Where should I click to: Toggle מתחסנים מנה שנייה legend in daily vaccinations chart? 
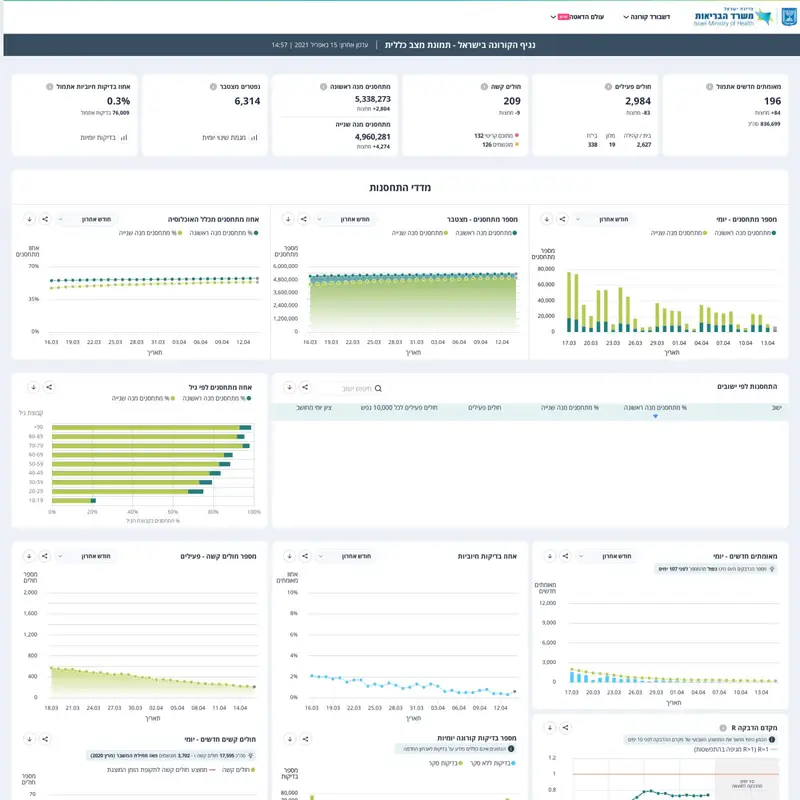point(679,233)
